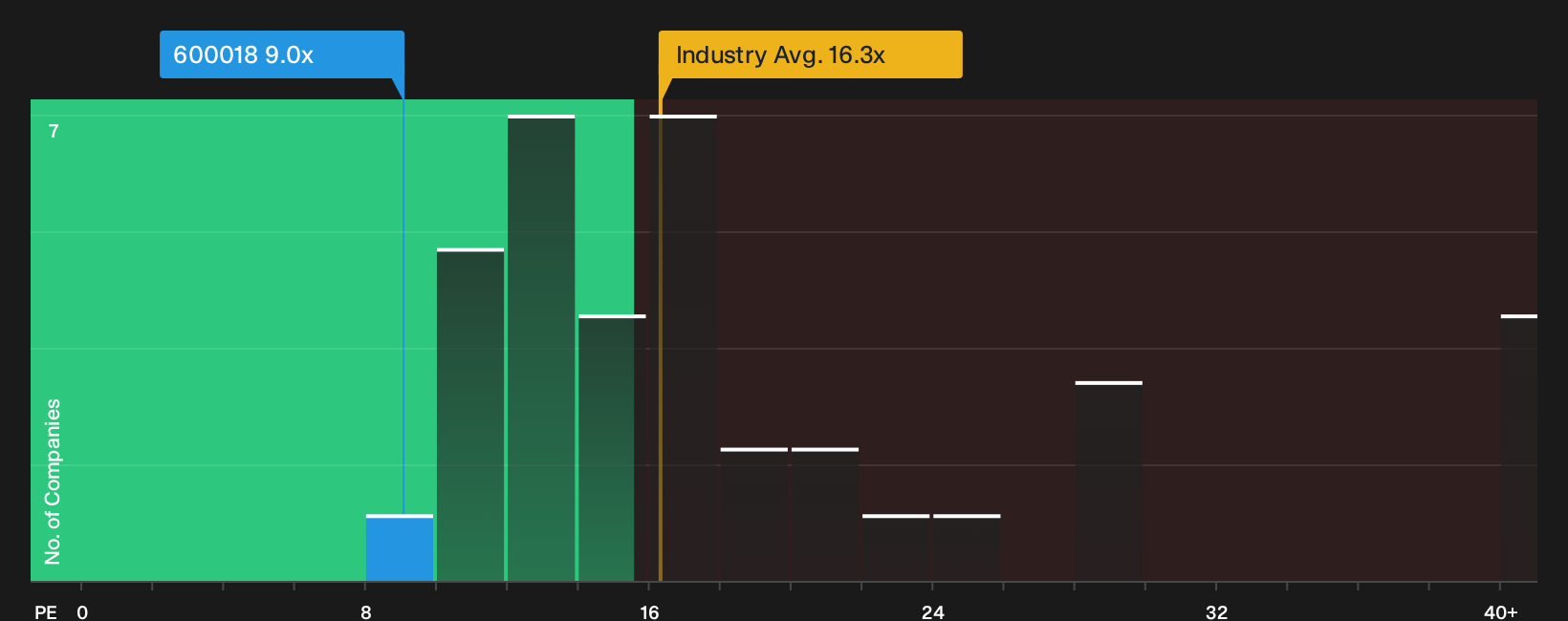Click the "0" x-axis label
The width and height of the screenshot is (1568, 621).
(x=82, y=612)
